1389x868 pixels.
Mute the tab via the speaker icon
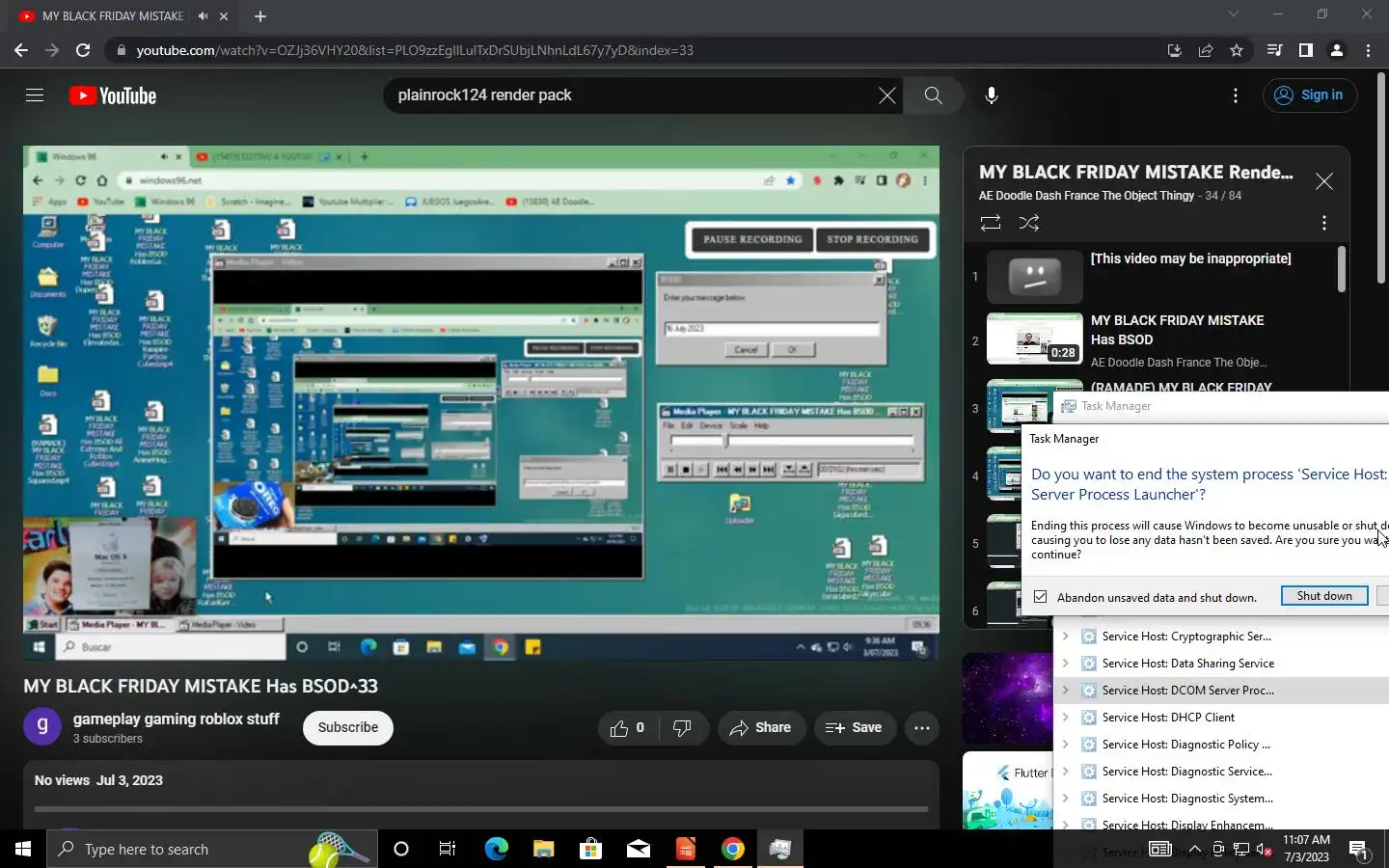coord(203,16)
